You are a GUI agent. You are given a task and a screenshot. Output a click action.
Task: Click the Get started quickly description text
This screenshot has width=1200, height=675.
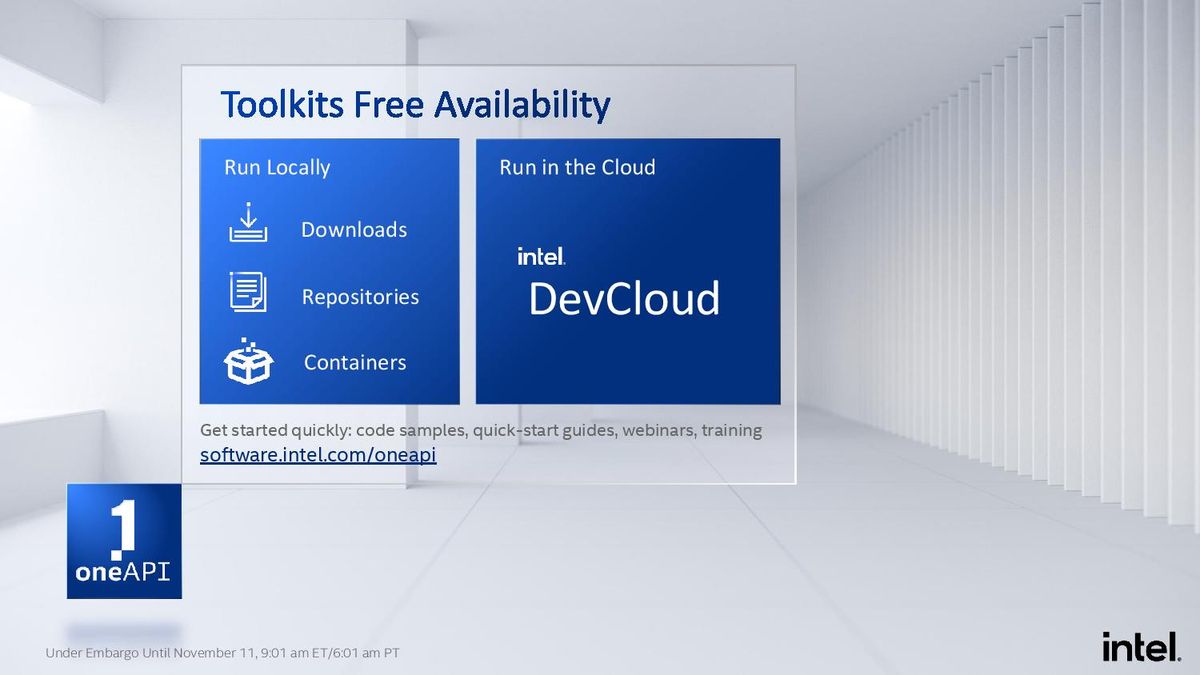[x=481, y=430]
